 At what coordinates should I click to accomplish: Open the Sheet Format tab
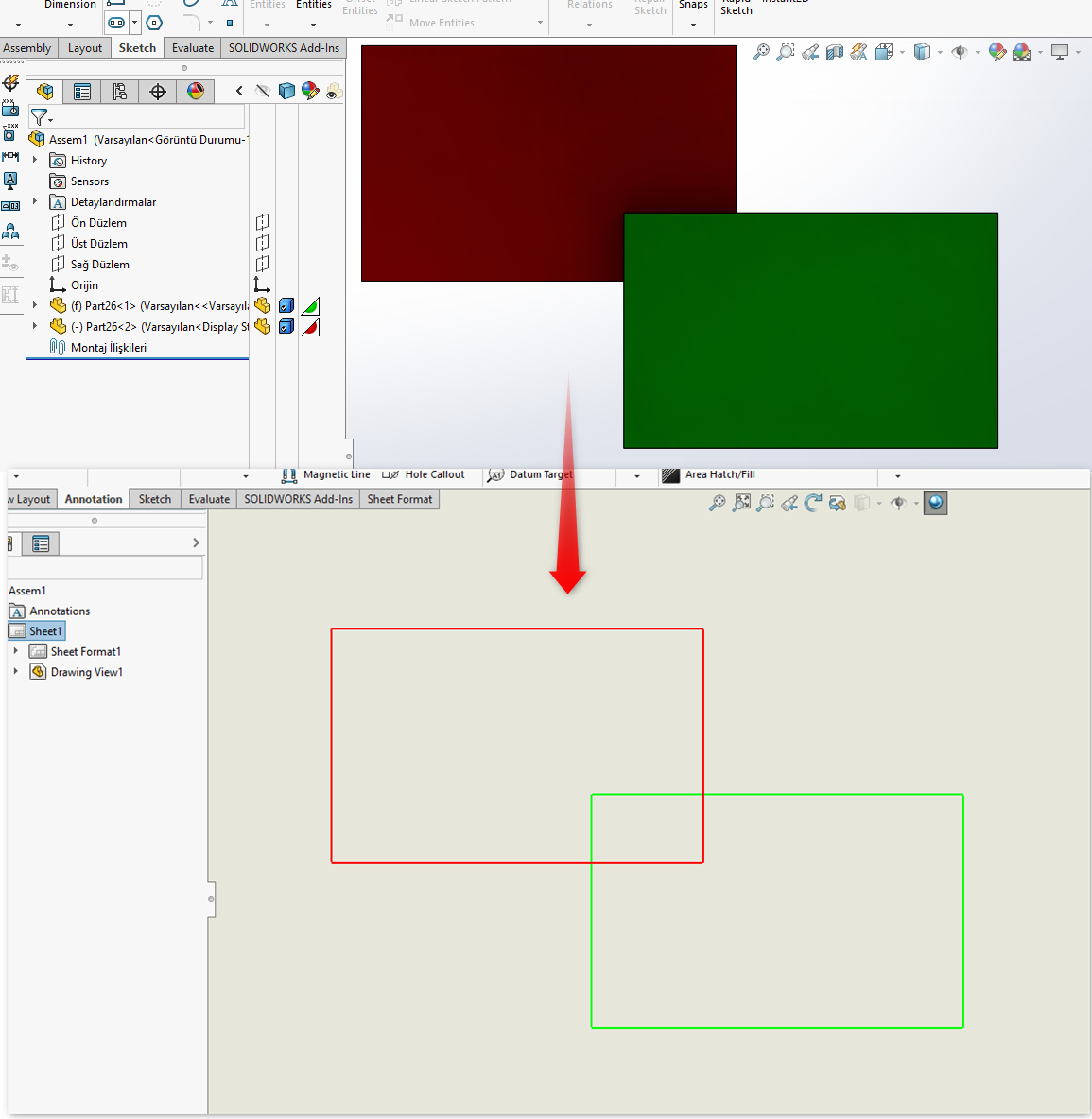[399, 499]
